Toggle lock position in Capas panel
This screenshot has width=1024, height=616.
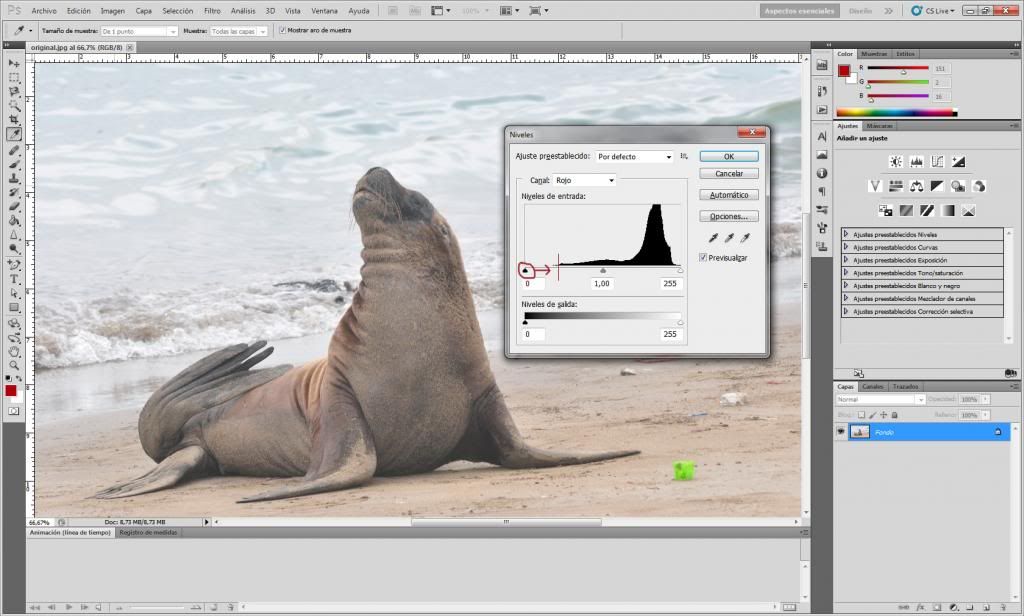pyautogui.click(x=884, y=415)
